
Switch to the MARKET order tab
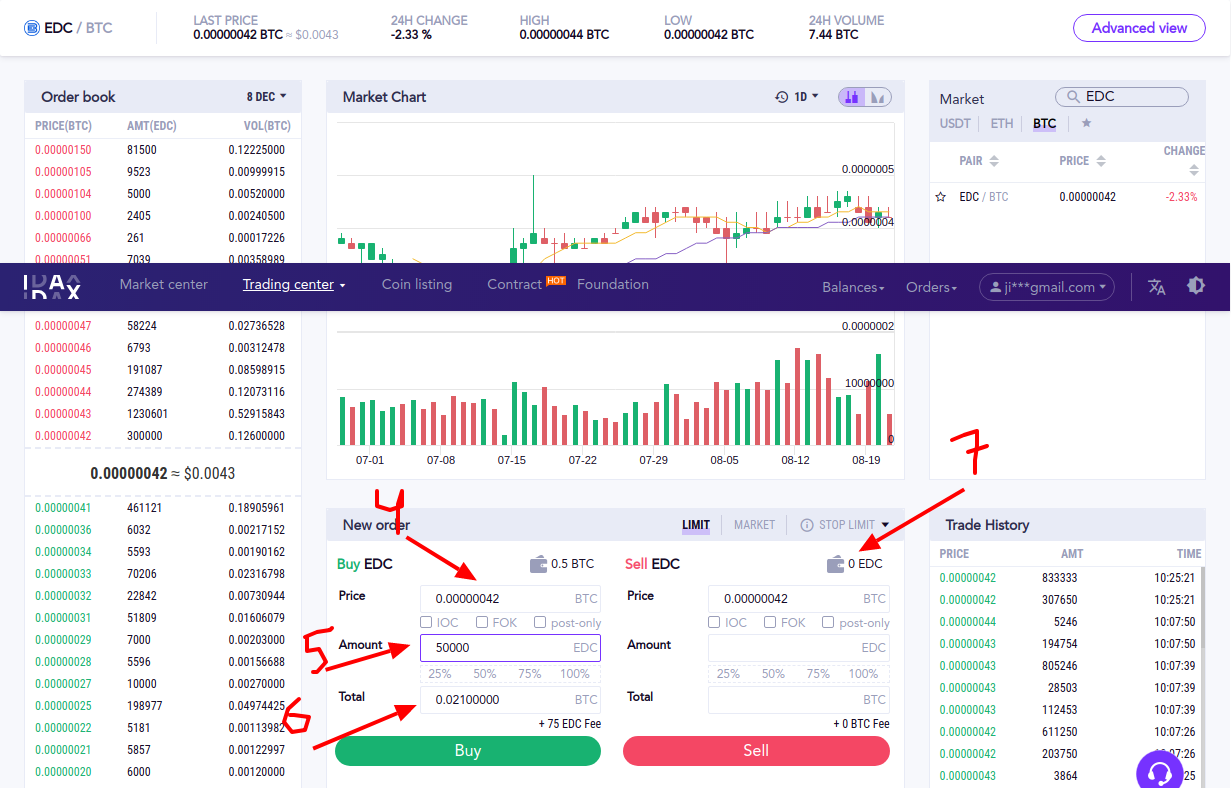coord(755,525)
